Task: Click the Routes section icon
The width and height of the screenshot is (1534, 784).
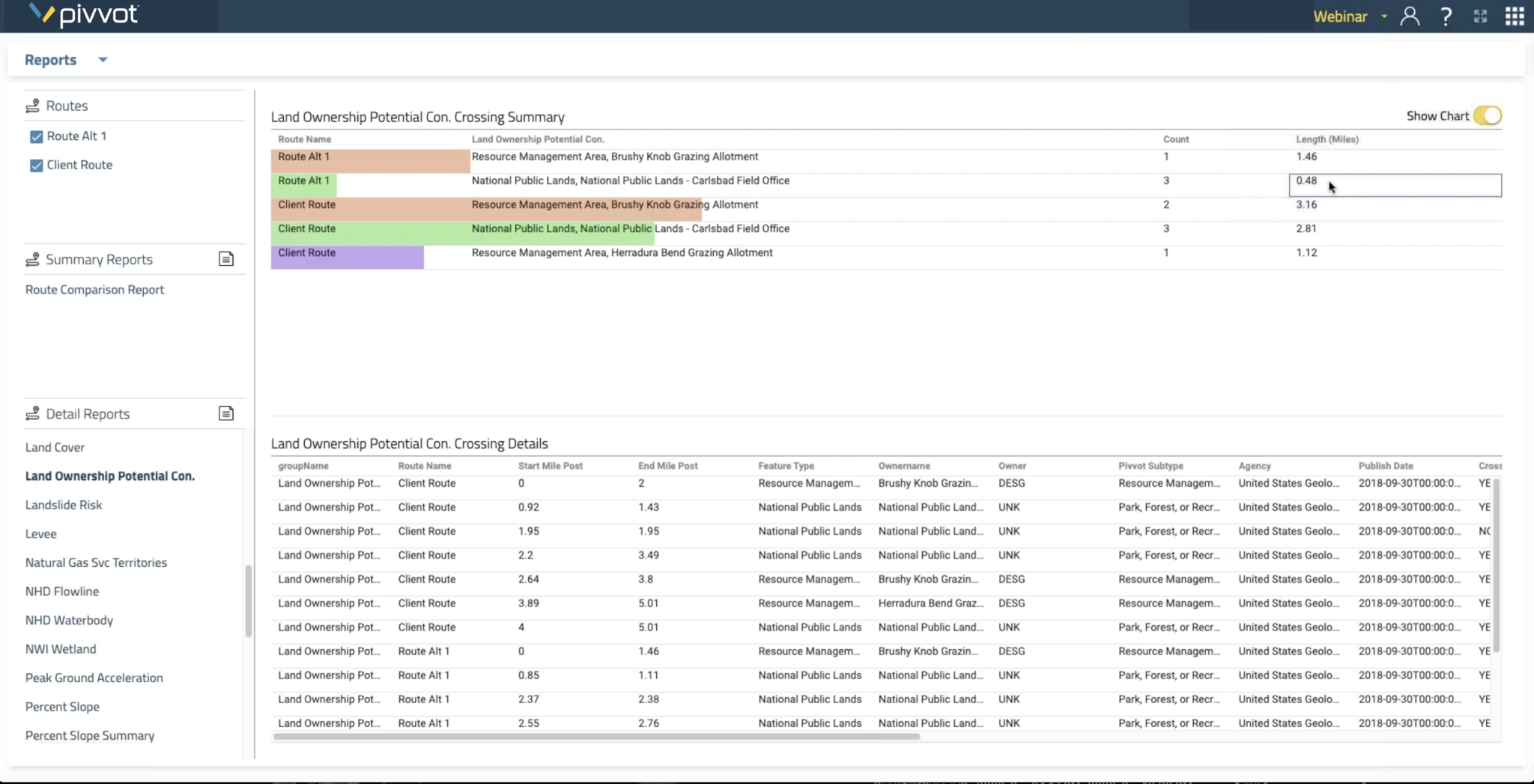Action: coord(32,106)
